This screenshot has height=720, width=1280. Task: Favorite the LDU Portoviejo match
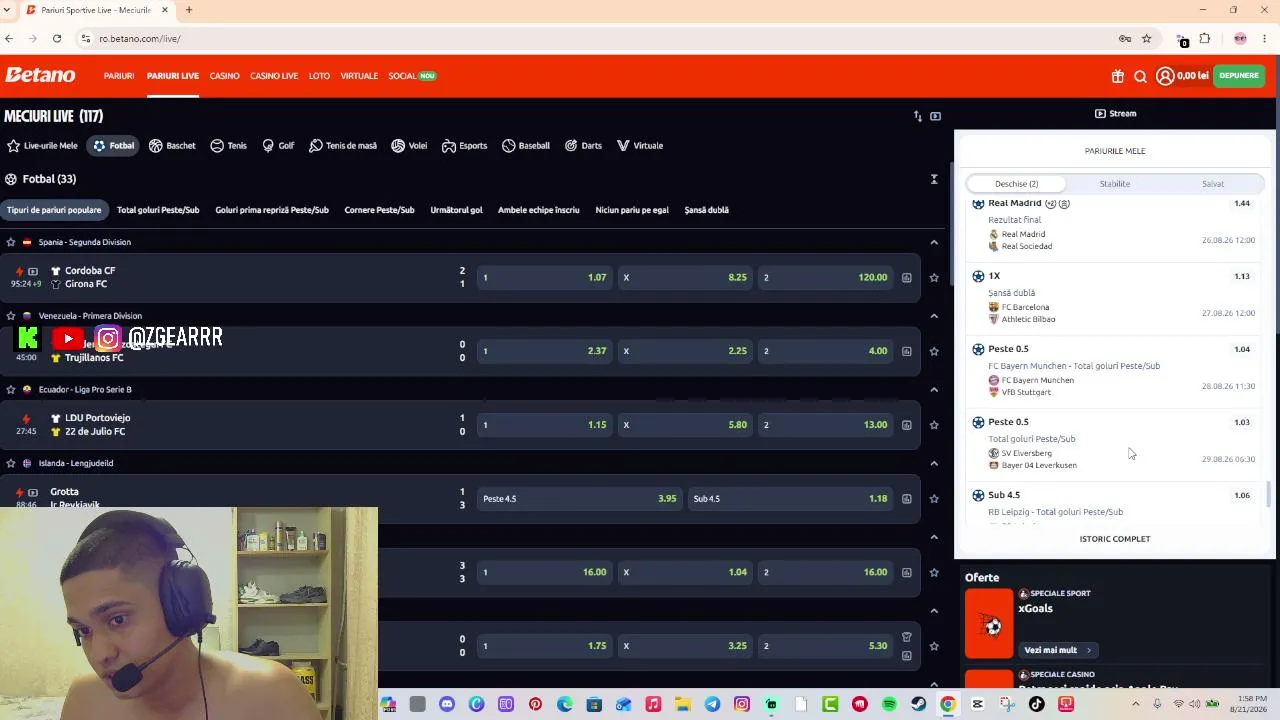point(934,425)
